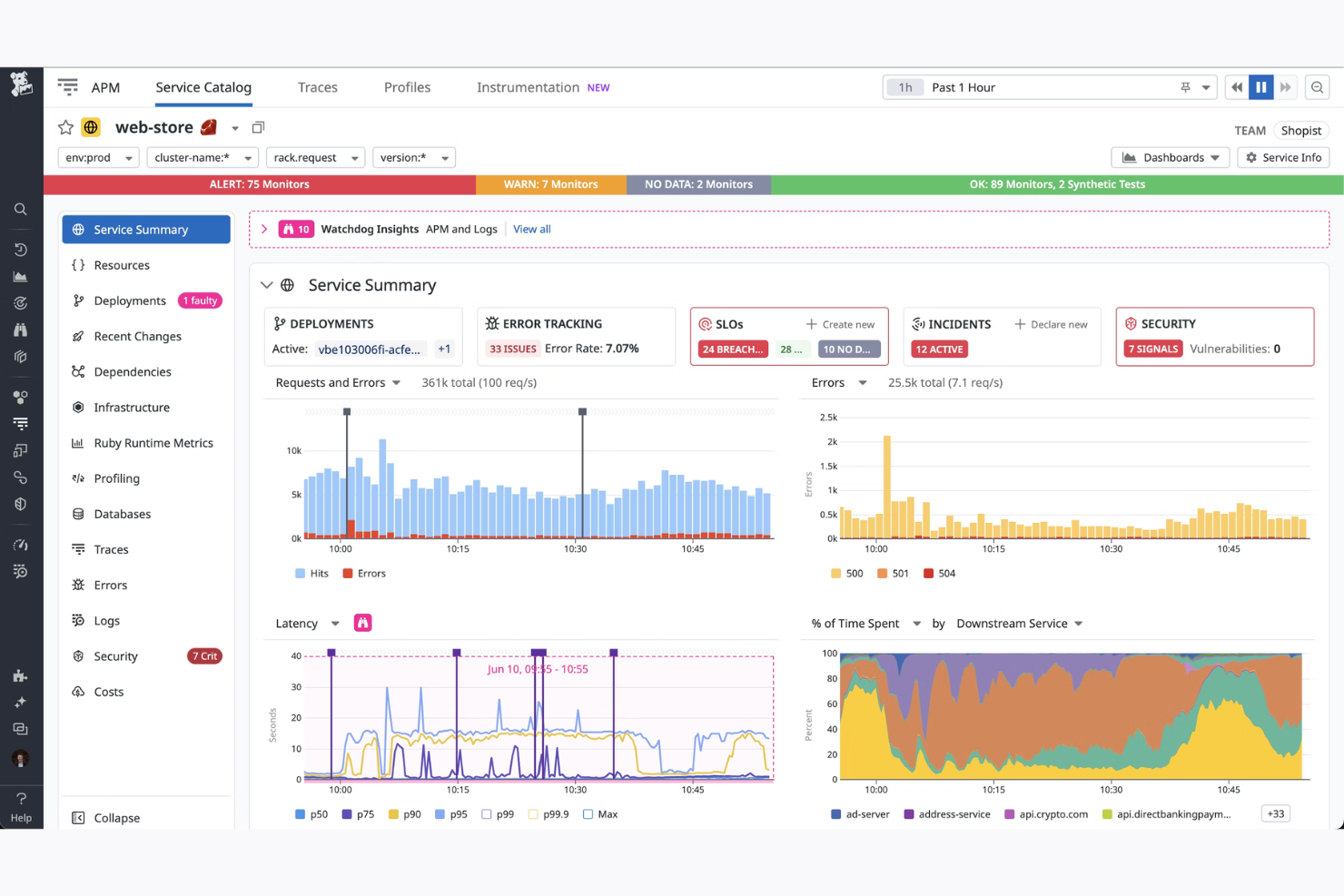
Task: Click the pin icon in the time picker
Action: (x=1184, y=87)
